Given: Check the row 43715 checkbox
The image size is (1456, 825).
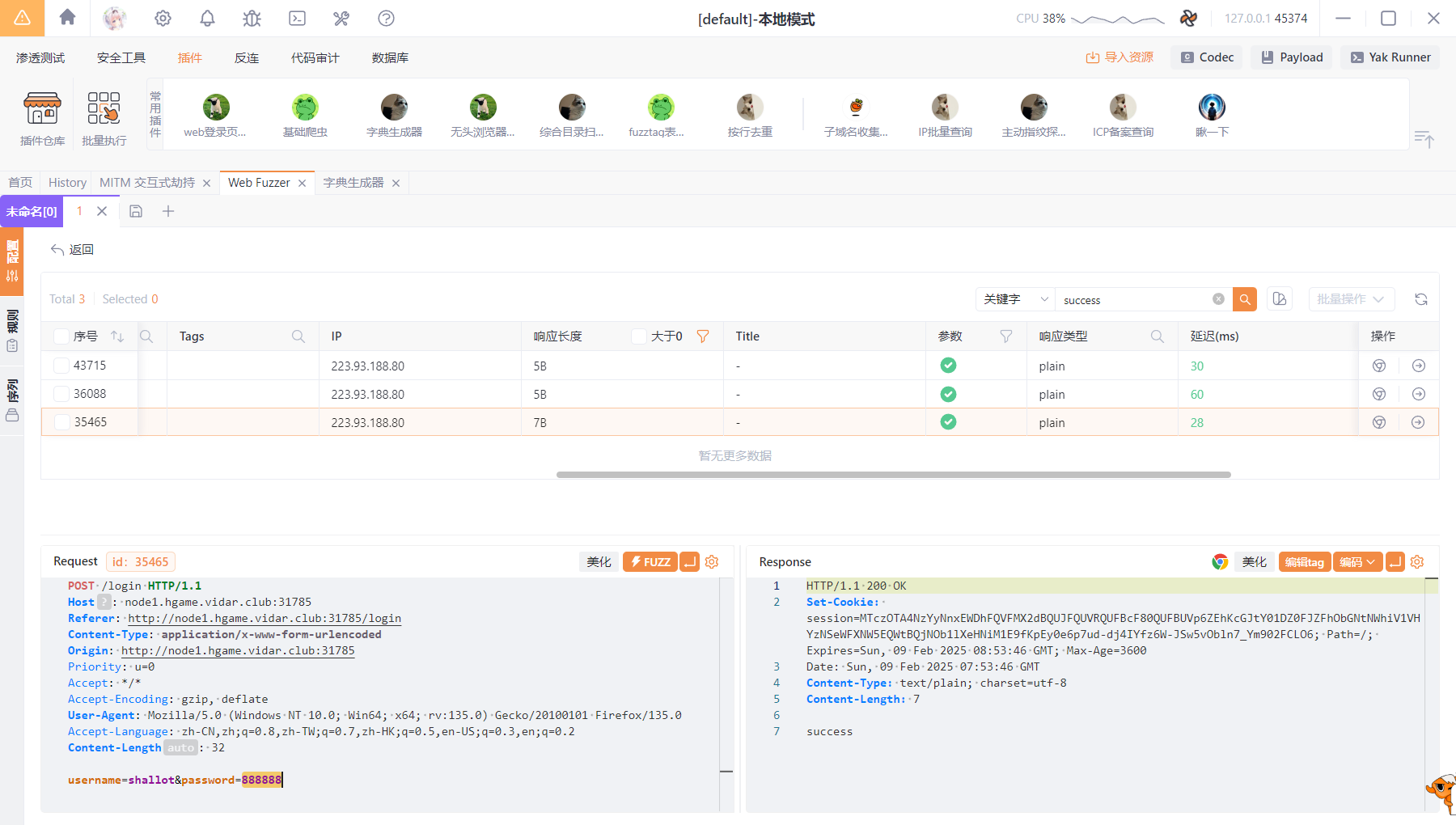Looking at the screenshot, I should click(x=61, y=366).
